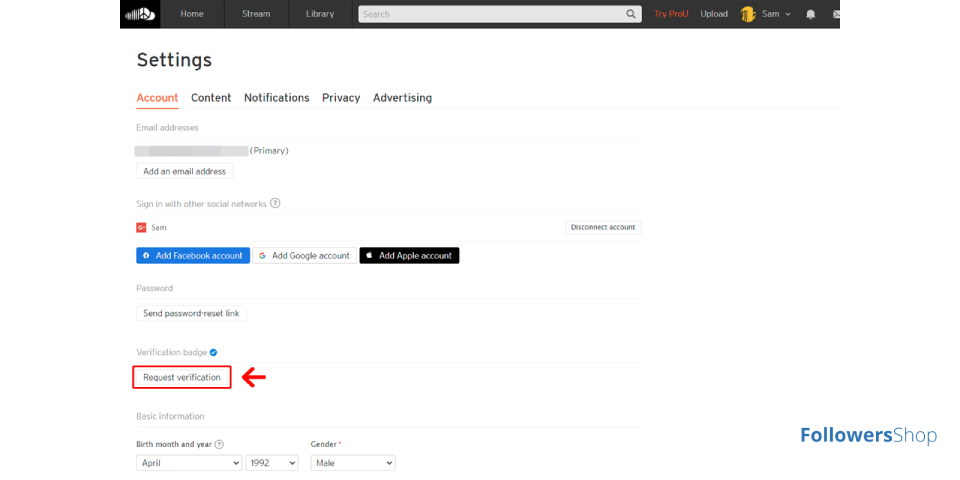Switch to the Advertising tab
Image resolution: width=960 pixels, height=480 pixels.
(402, 98)
